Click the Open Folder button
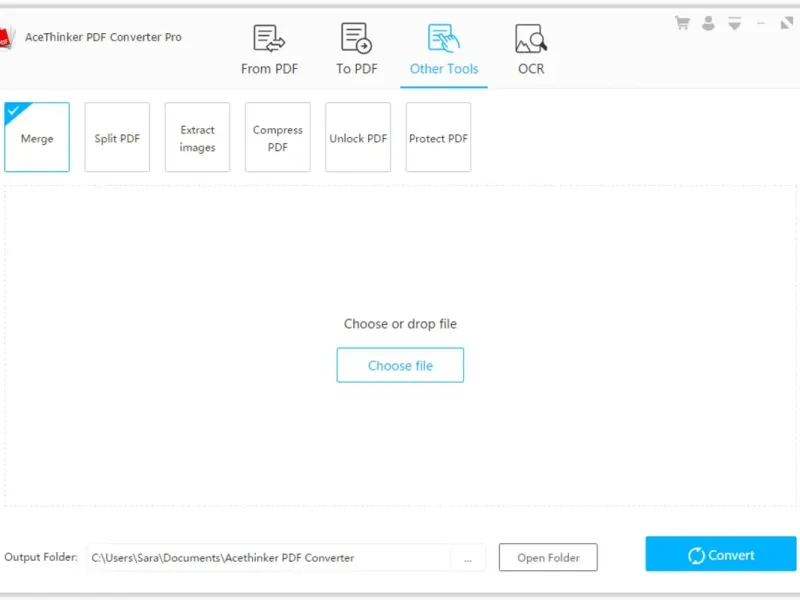This screenshot has height=600, width=800. pyautogui.click(x=548, y=558)
